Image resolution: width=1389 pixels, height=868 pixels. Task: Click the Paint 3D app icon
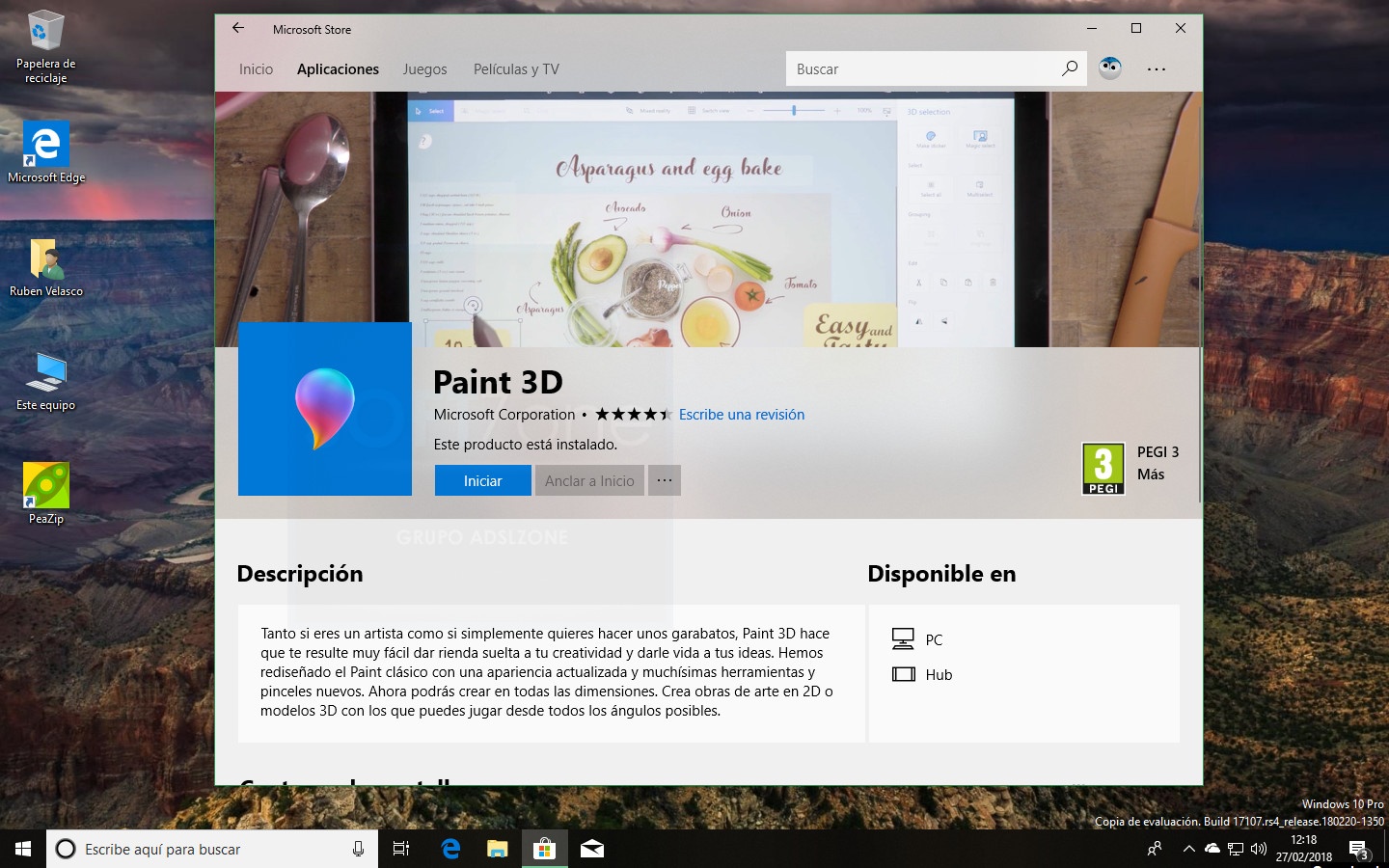coord(325,409)
